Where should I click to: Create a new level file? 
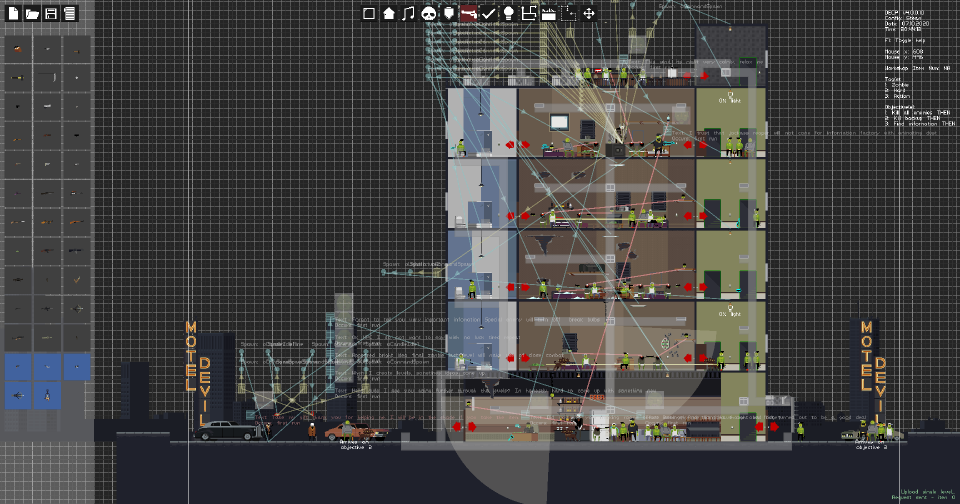[13, 13]
